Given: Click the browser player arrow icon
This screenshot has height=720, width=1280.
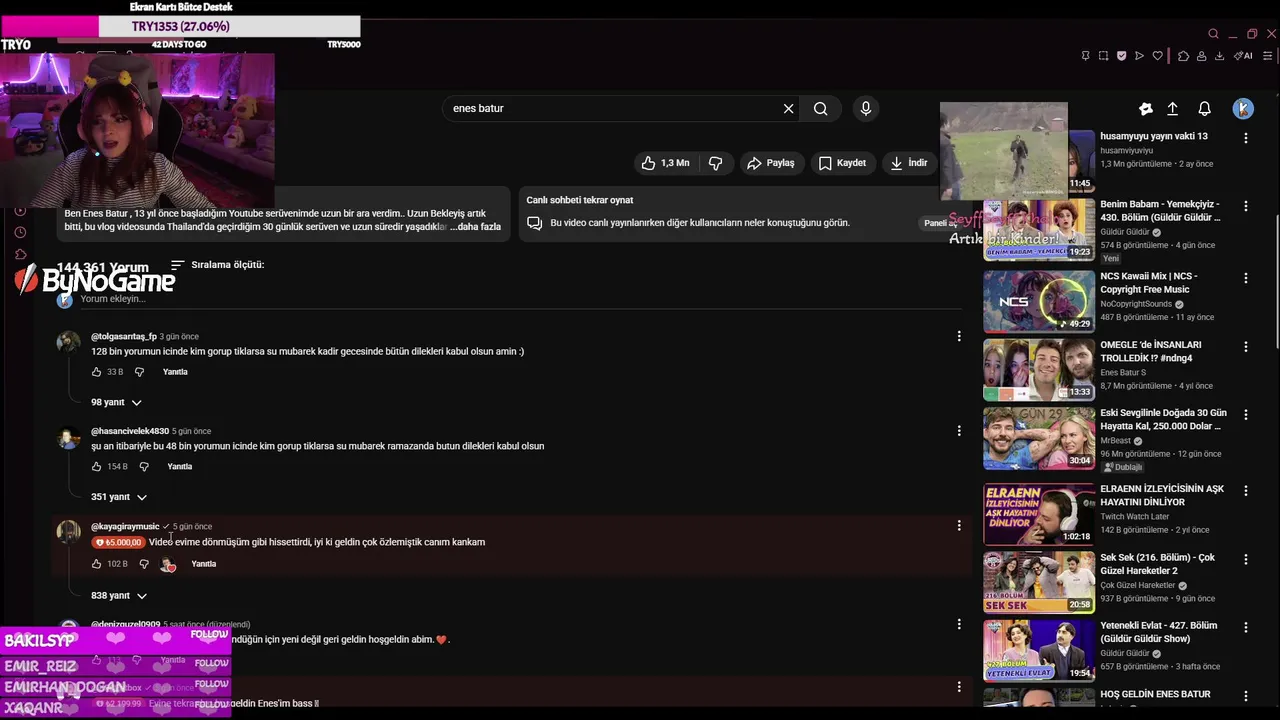Looking at the screenshot, I should pos(1139,56).
